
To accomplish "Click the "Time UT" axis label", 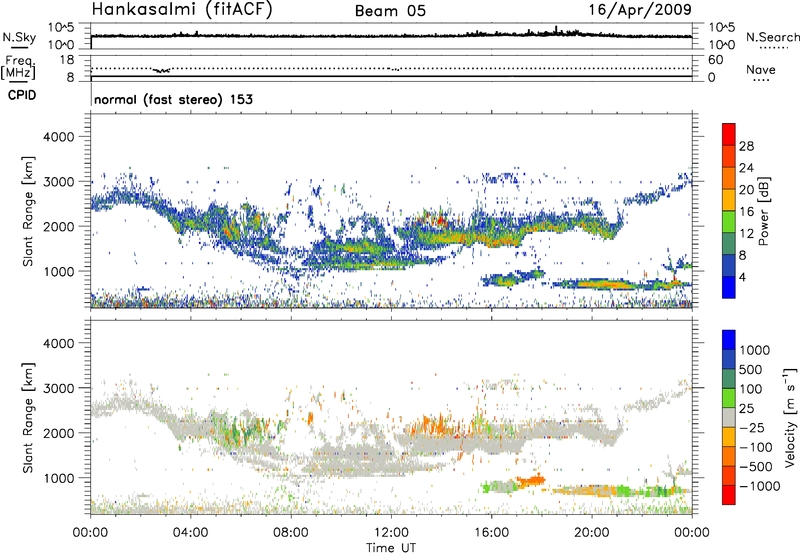I will click(391, 548).
